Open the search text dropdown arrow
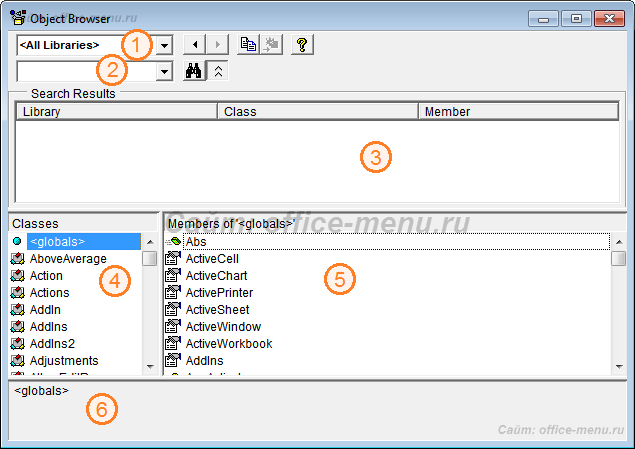 click(164, 72)
